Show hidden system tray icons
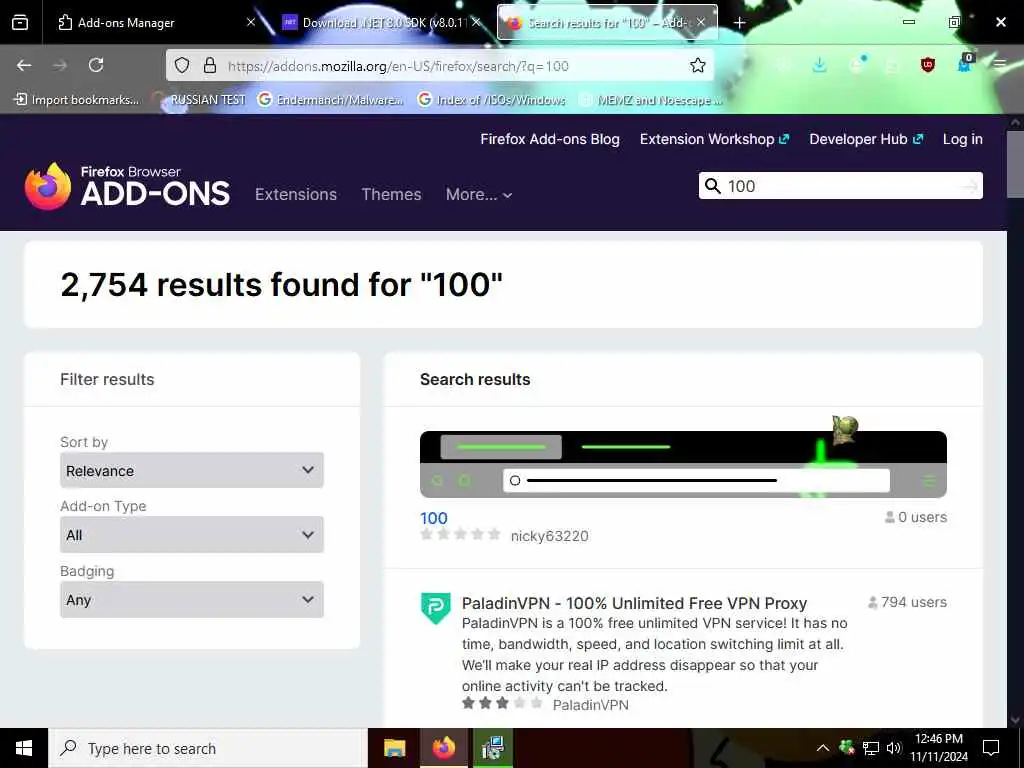This screenshot has height=768, width=1024. (823, 748)
